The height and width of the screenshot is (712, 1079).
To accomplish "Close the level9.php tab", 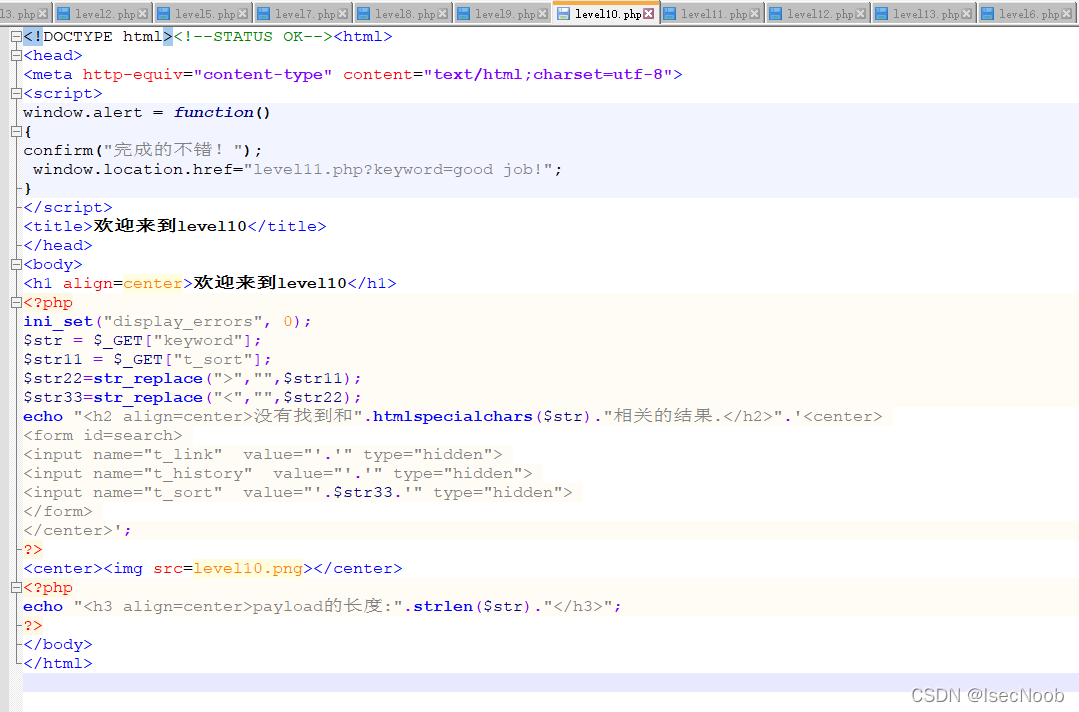I will point(542,14).
